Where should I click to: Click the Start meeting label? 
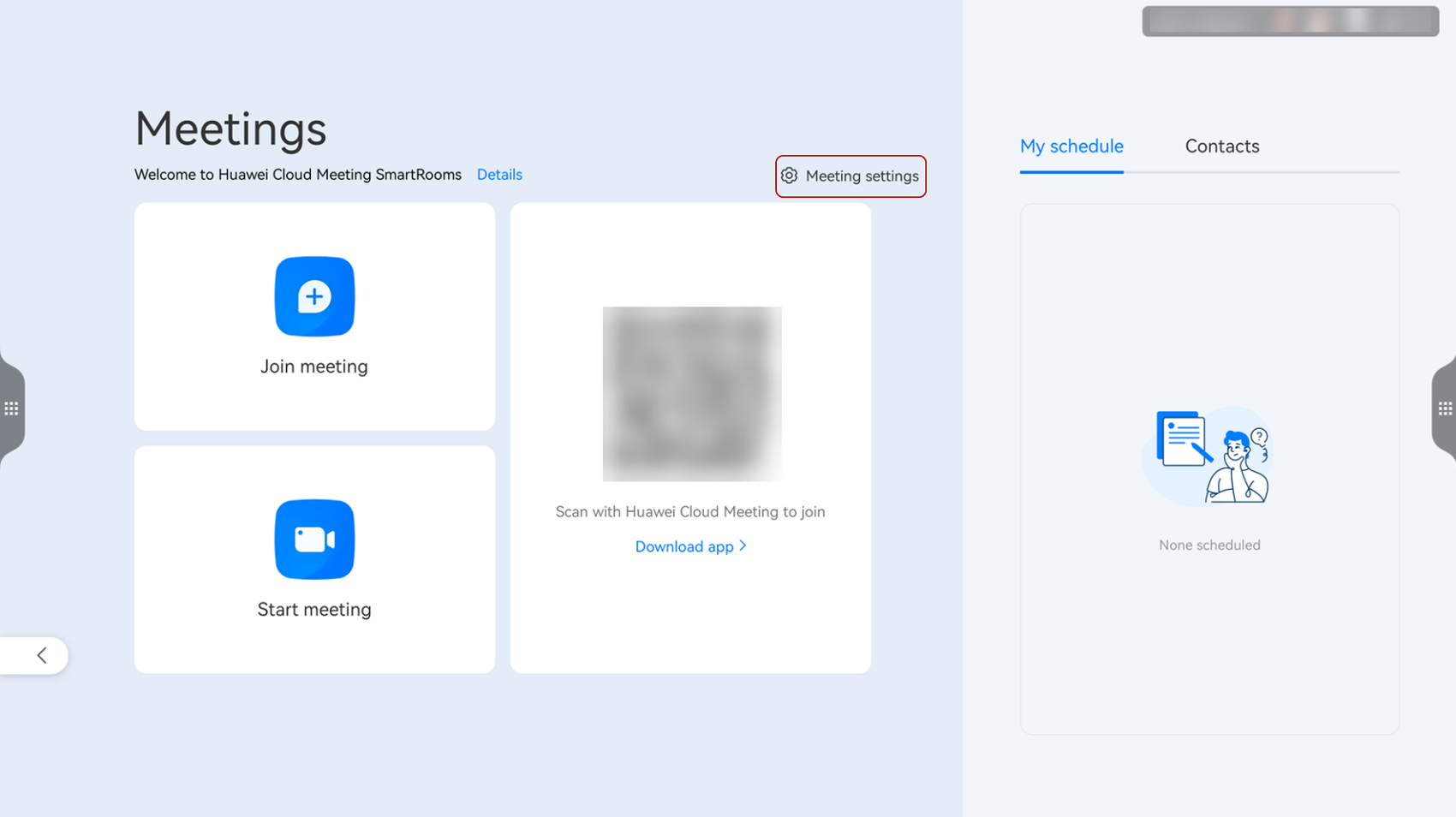[x=314, y=610]
